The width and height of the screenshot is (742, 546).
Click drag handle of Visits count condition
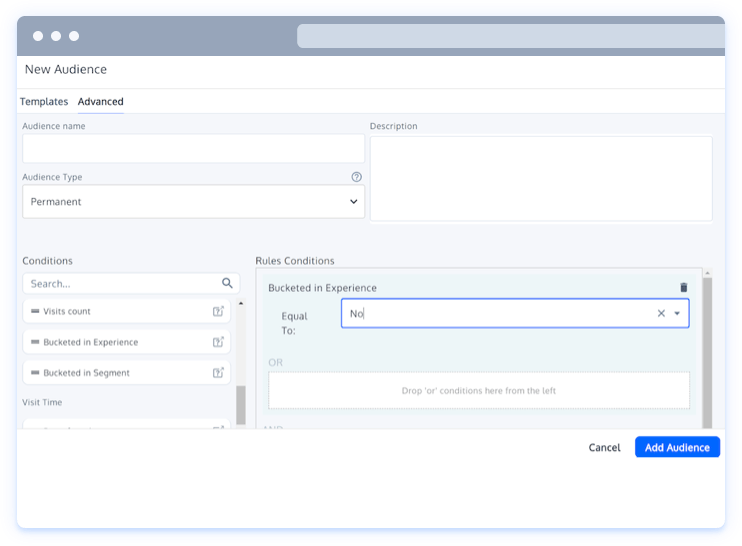pyautogui.click(x=35, y=312)
